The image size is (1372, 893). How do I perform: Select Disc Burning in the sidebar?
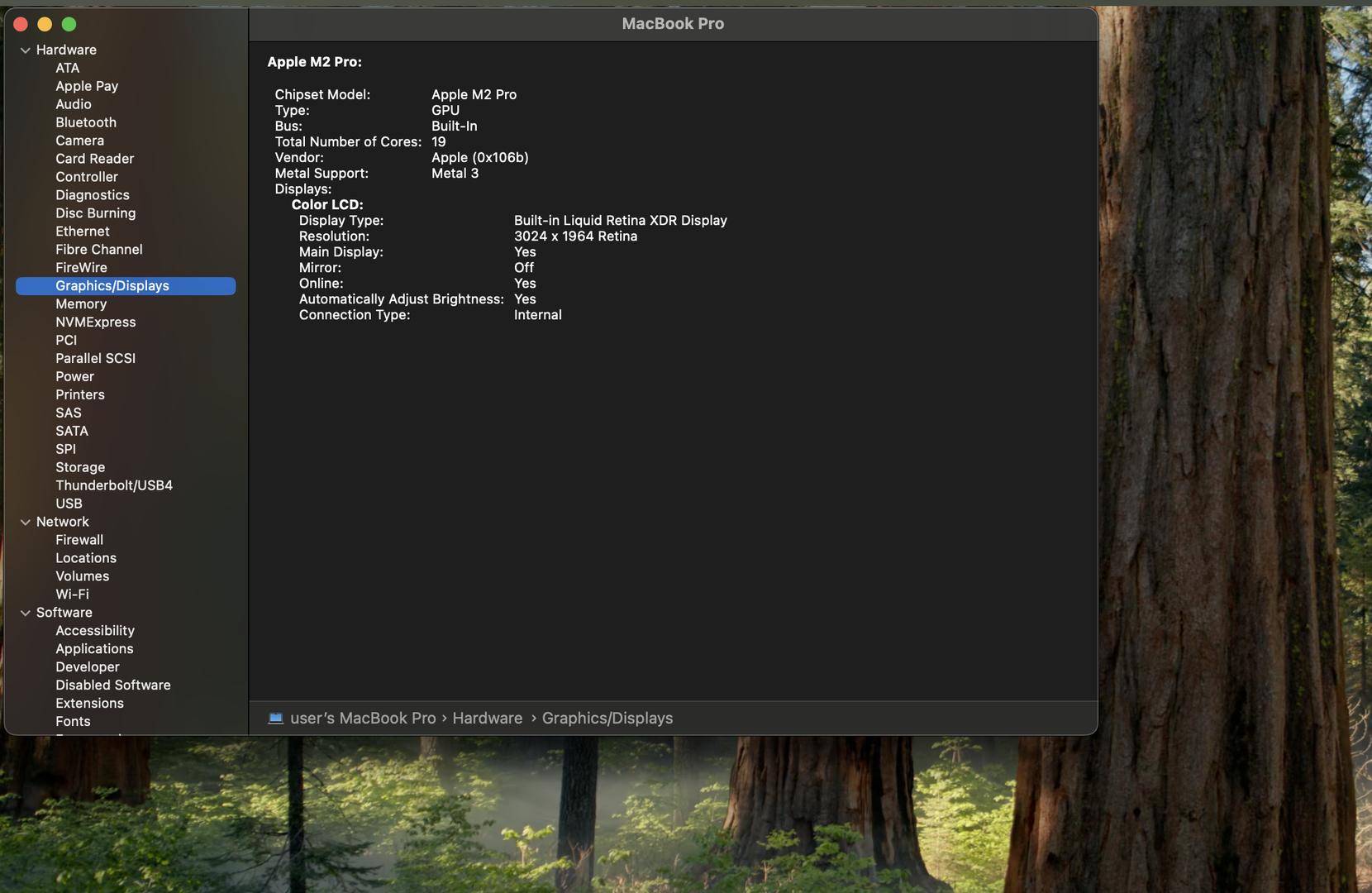tap(96, 214)
